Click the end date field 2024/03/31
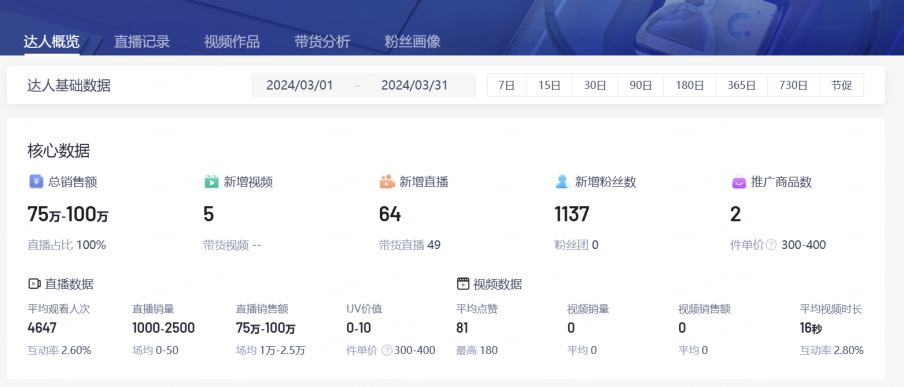The image size is (904, 387). [x=415, y=85]
